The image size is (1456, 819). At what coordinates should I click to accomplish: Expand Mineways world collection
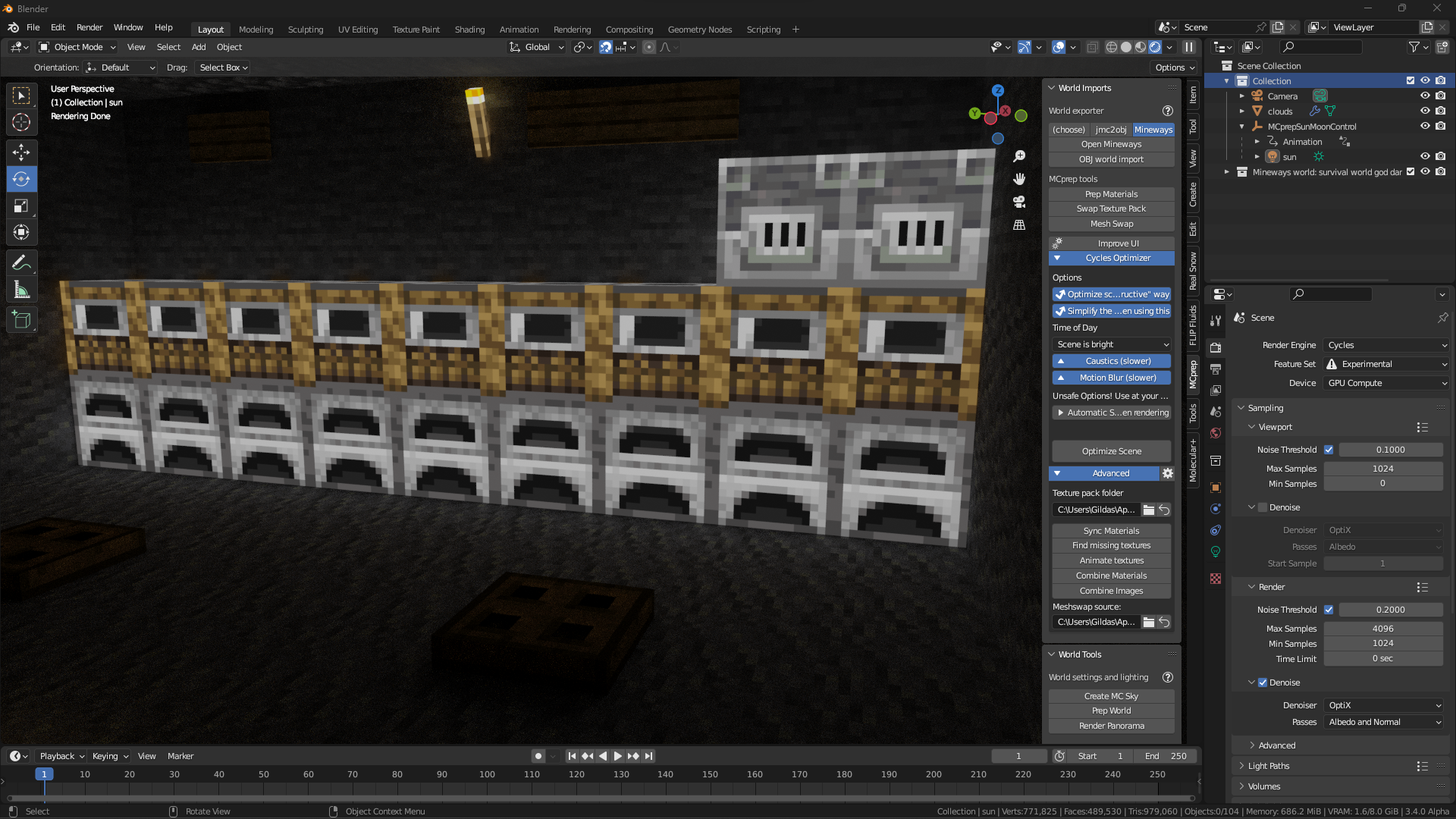pos(1227,172)
